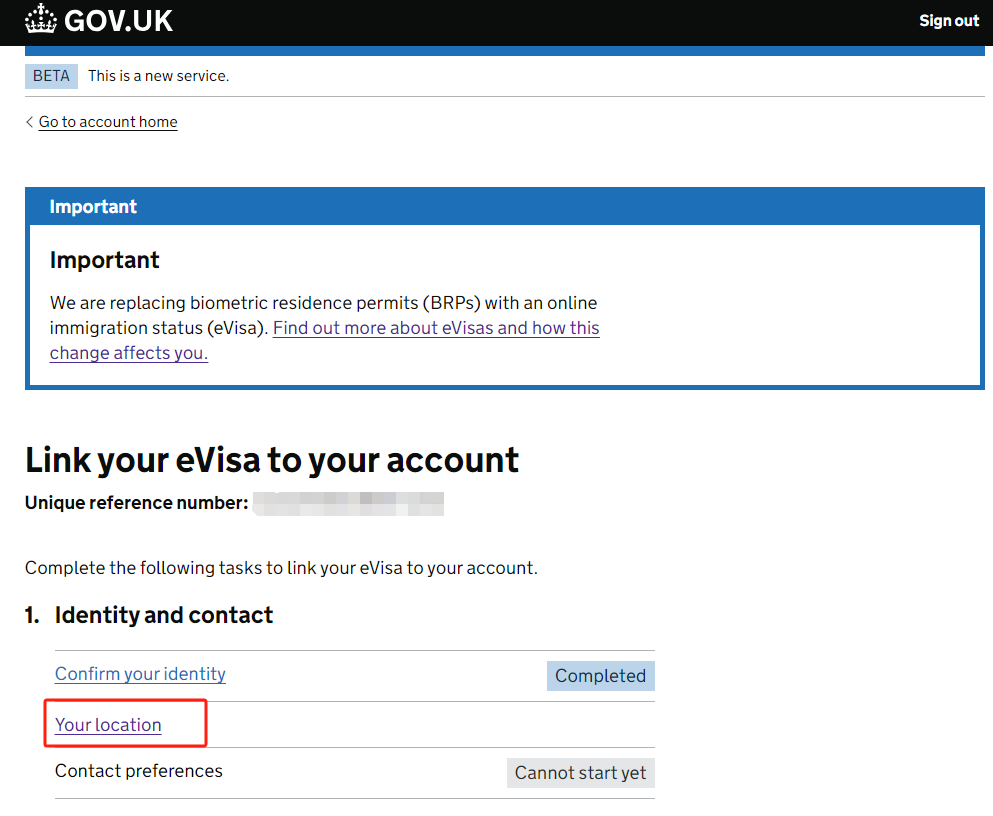993x816 pixels.
Task: Click the This is a new service text
Action: pos(158,76)
